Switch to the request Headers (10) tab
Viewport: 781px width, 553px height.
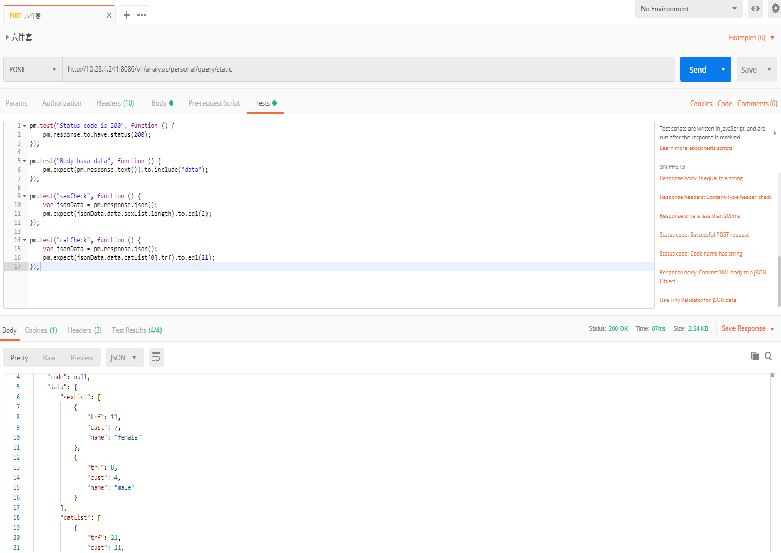click(115, 103)
